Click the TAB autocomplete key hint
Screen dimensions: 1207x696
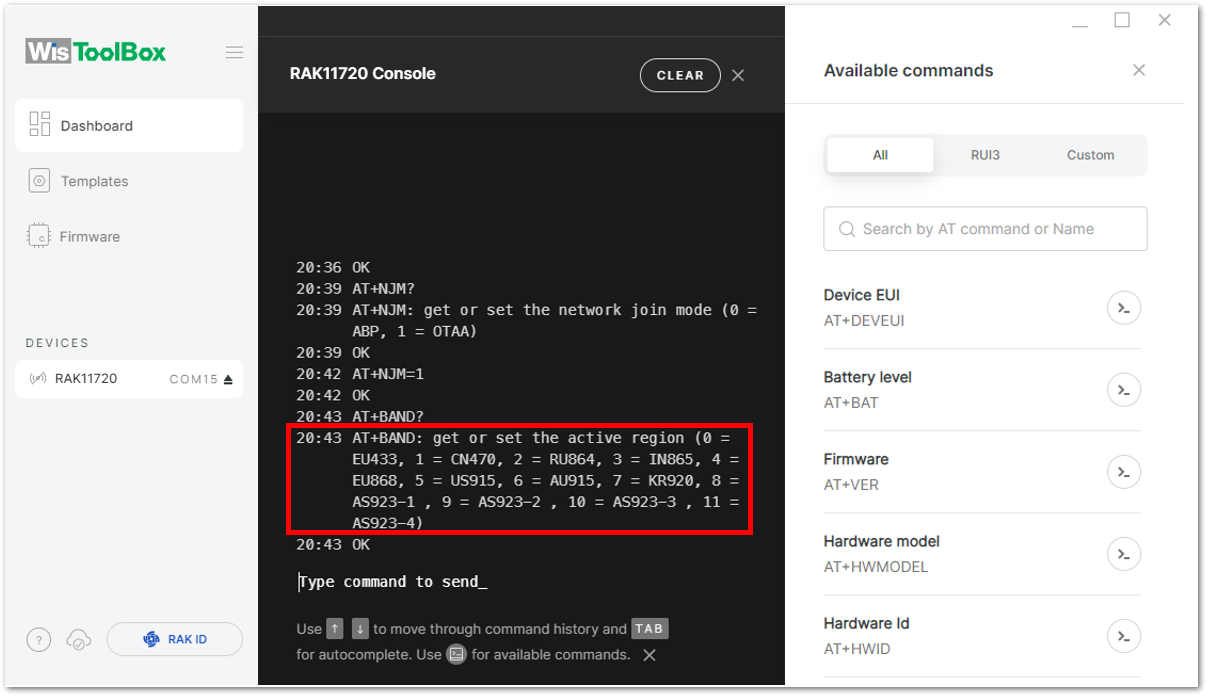(649, 629)
